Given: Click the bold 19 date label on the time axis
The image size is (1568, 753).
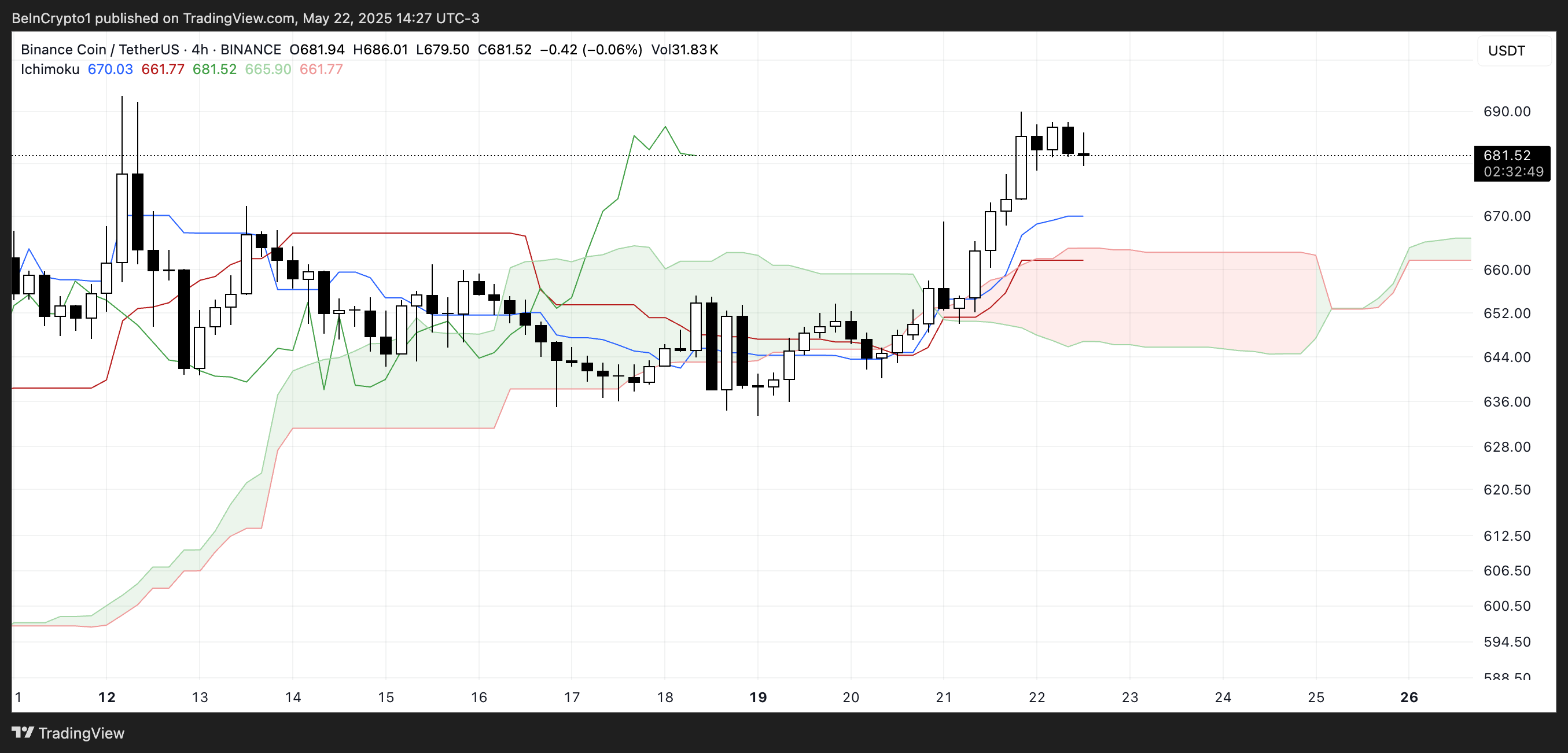Looking at the screenshot, I should coord(758,697).
